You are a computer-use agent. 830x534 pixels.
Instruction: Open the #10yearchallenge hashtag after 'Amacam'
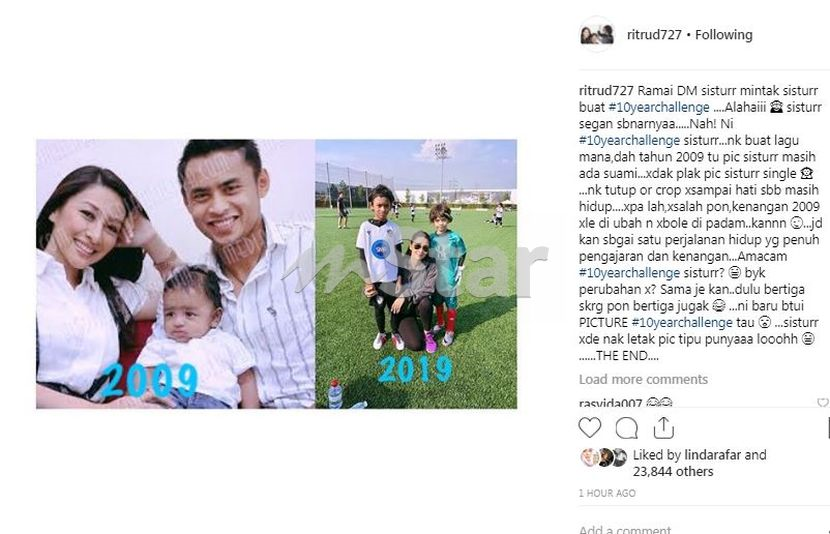pos(629,273)
